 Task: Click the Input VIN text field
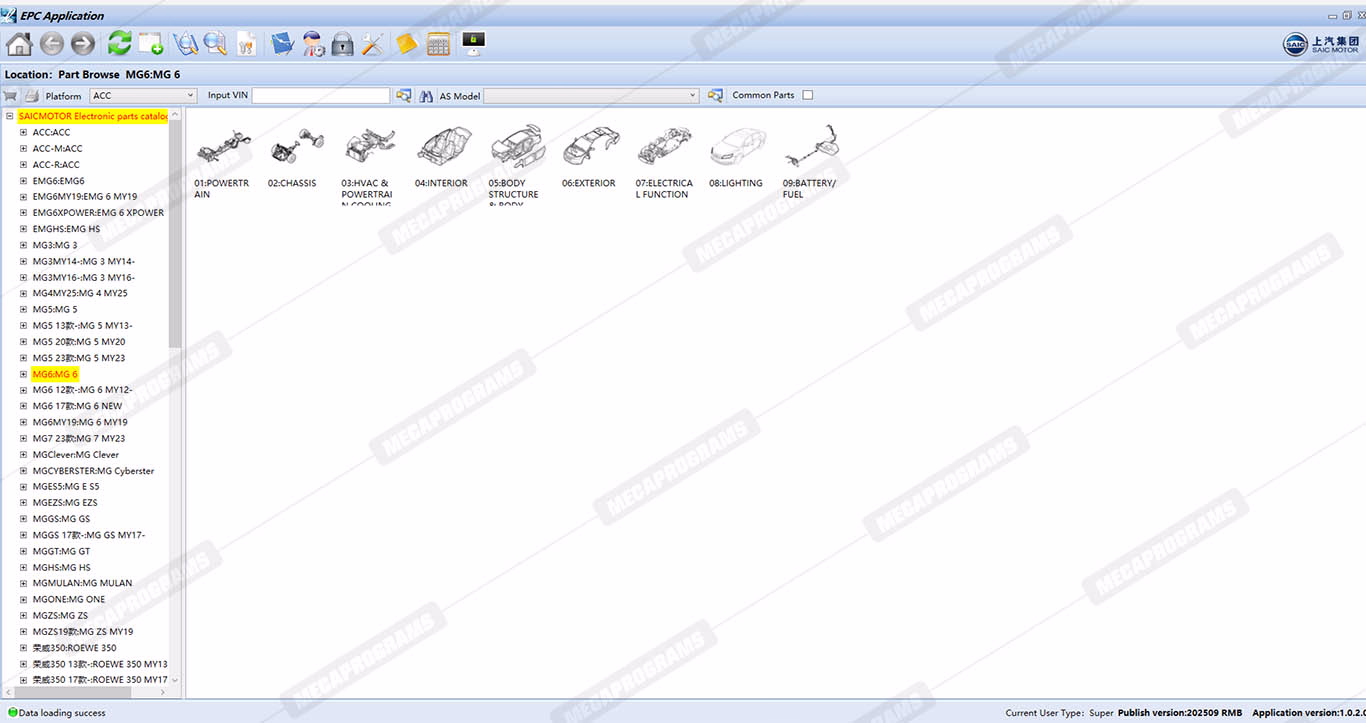(x=320, y=96)
